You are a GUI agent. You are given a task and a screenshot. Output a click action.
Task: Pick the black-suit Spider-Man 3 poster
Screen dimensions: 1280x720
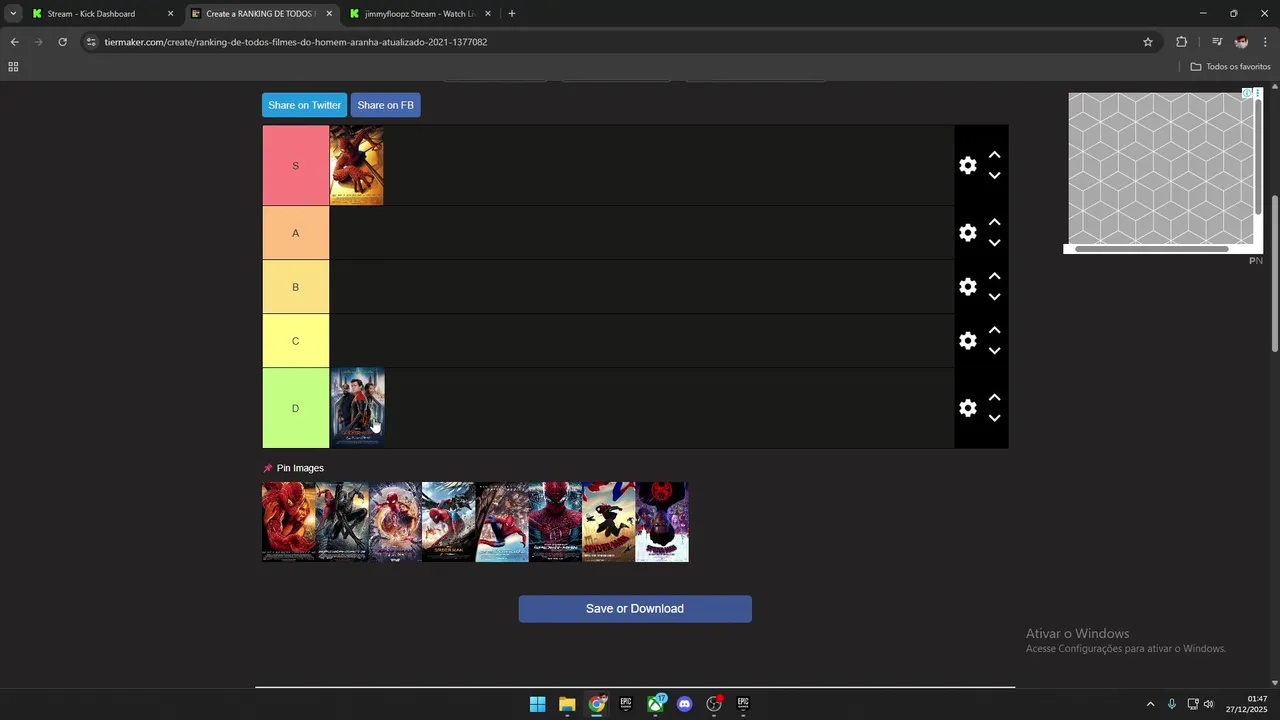pos(342,522)
